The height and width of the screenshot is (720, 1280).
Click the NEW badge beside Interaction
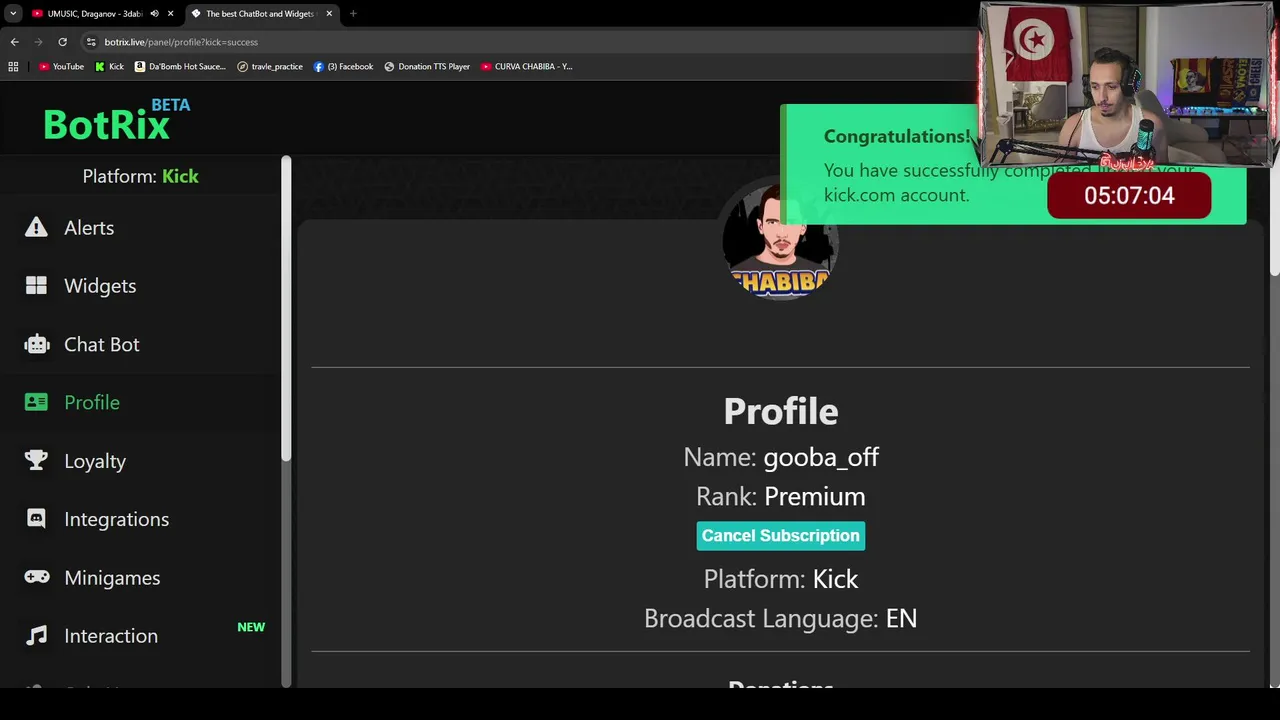251,627
